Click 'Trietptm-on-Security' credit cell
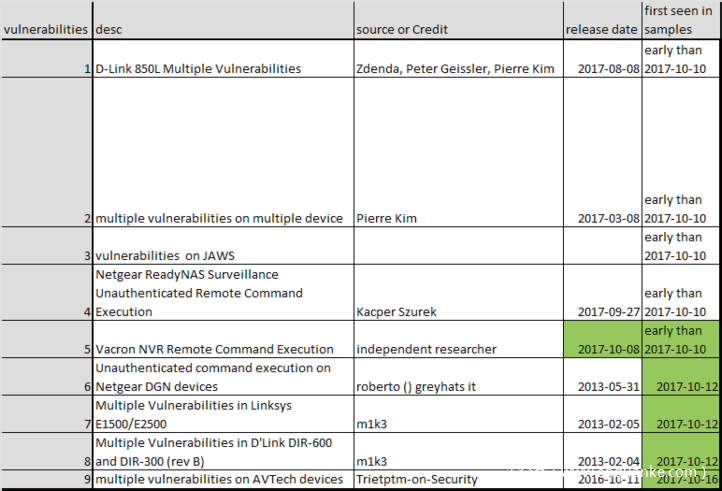The image size is (722, 491). [x=459, y=479]
